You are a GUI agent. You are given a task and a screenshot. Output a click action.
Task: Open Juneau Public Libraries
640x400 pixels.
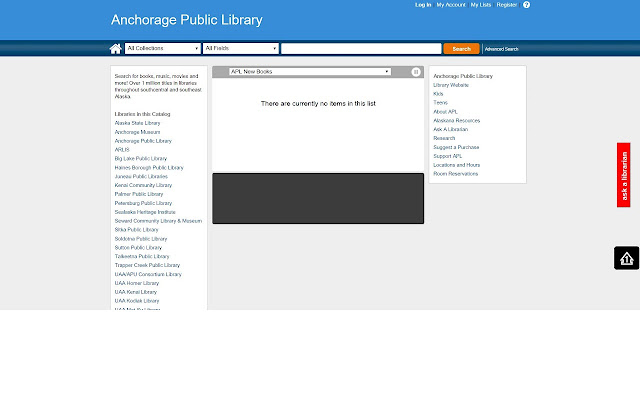click(141, 176)
